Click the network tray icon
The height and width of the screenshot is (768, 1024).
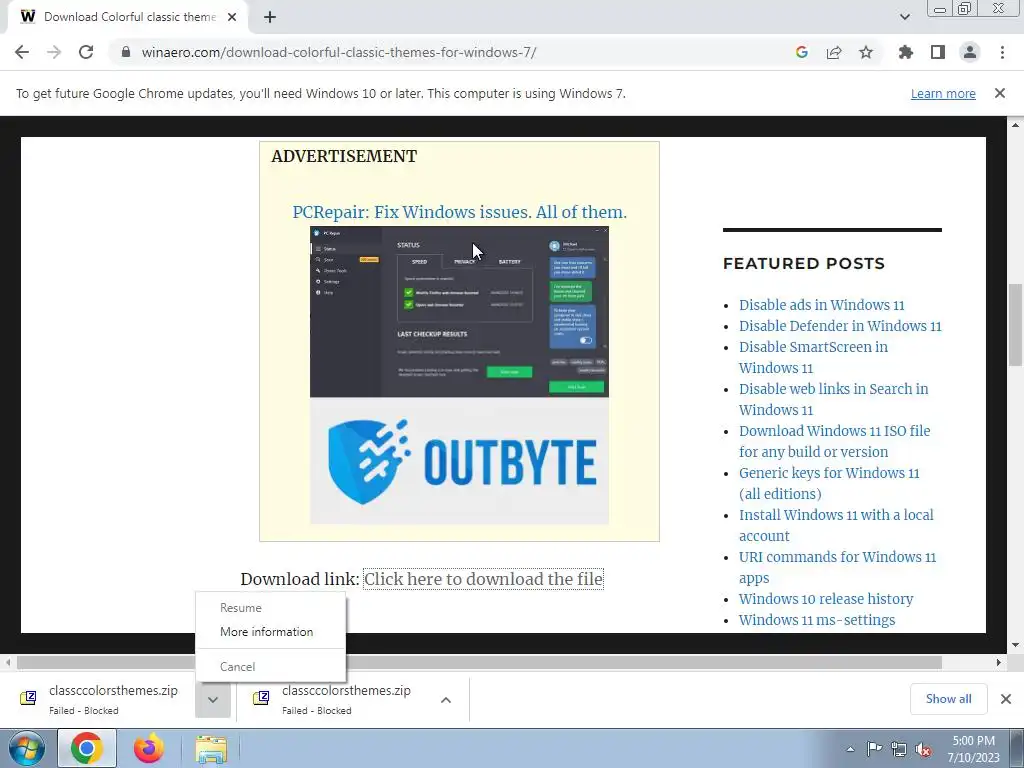click(899, 750)
